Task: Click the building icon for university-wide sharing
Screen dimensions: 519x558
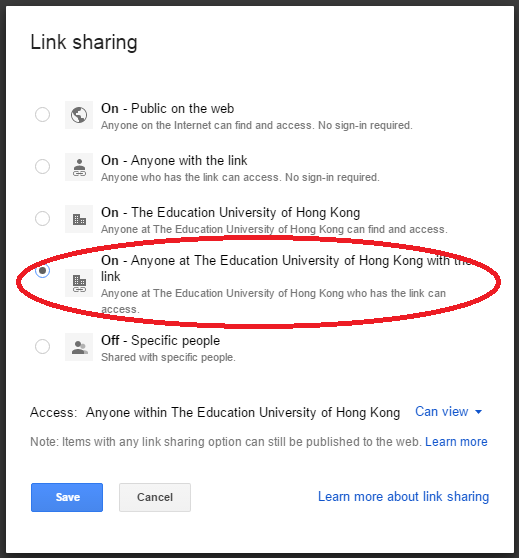Action: point(79,219)
